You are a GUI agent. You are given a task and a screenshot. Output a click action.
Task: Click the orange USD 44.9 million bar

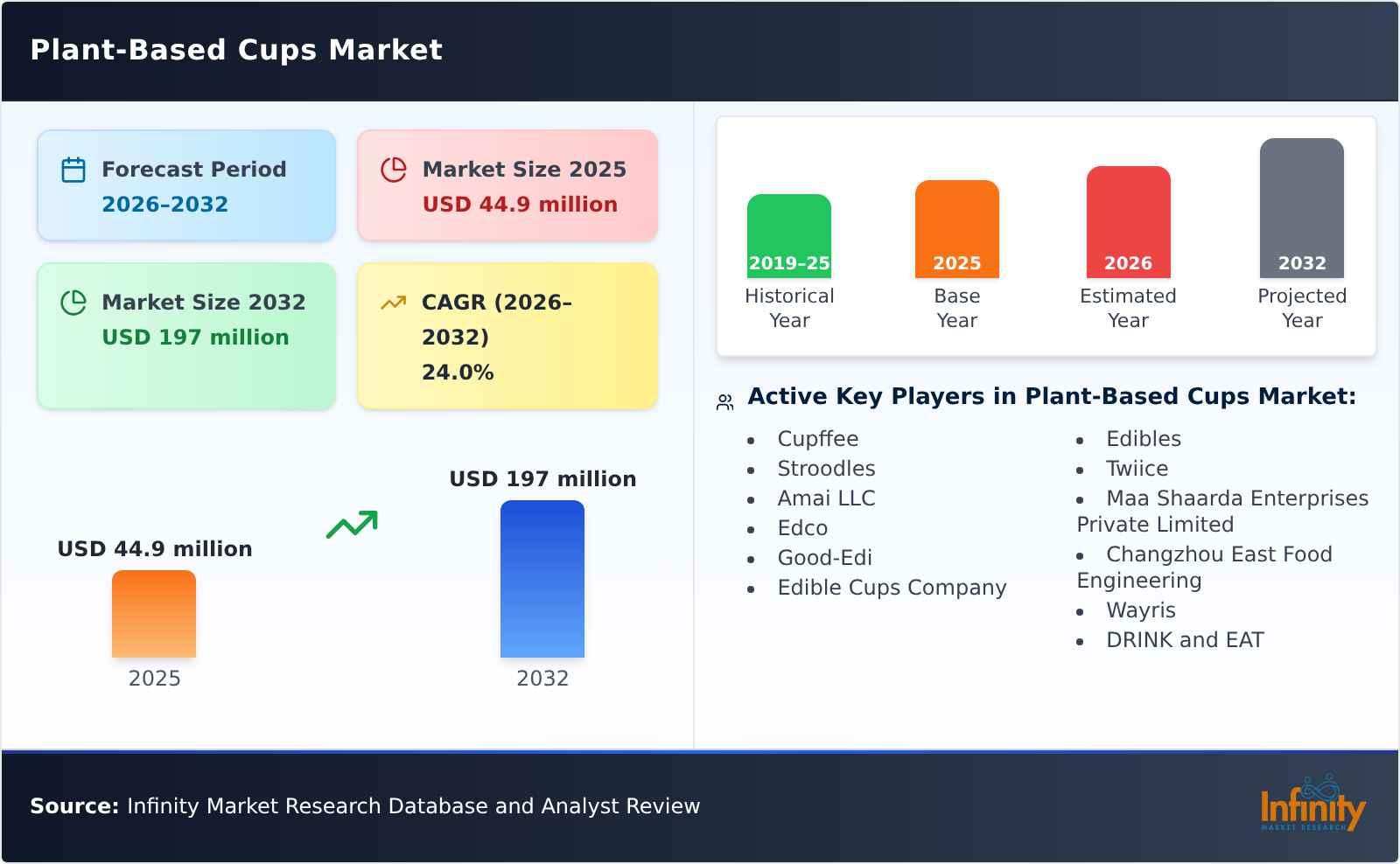click(154, 617)
